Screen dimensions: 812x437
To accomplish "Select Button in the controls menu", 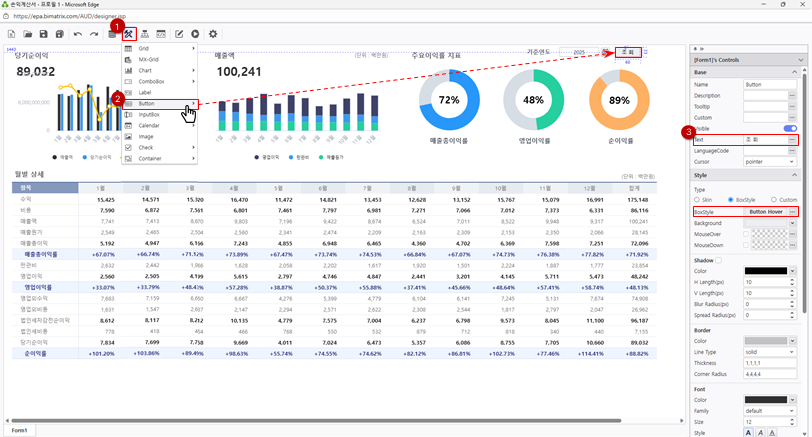I will click(147, 103).
